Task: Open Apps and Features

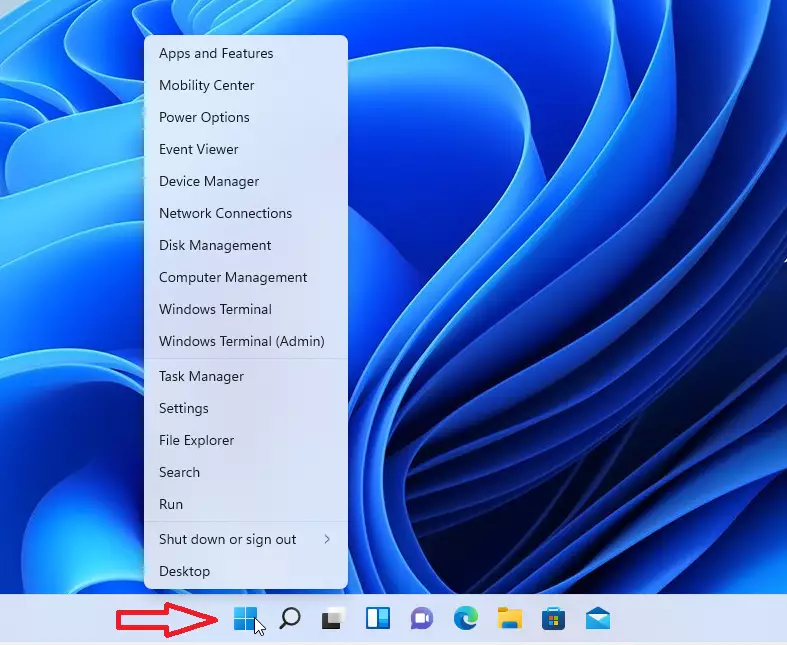Action: tap(246, 53)
